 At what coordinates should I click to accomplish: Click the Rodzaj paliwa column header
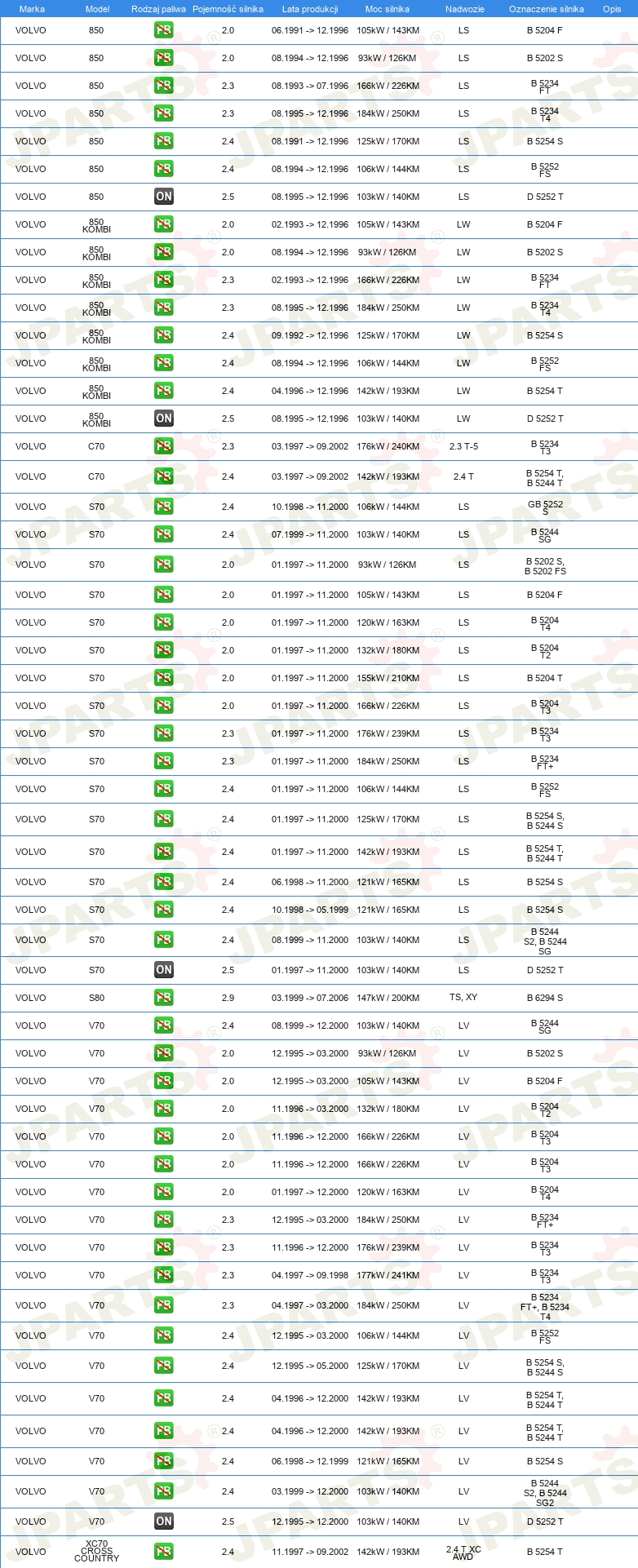[159, 9]
